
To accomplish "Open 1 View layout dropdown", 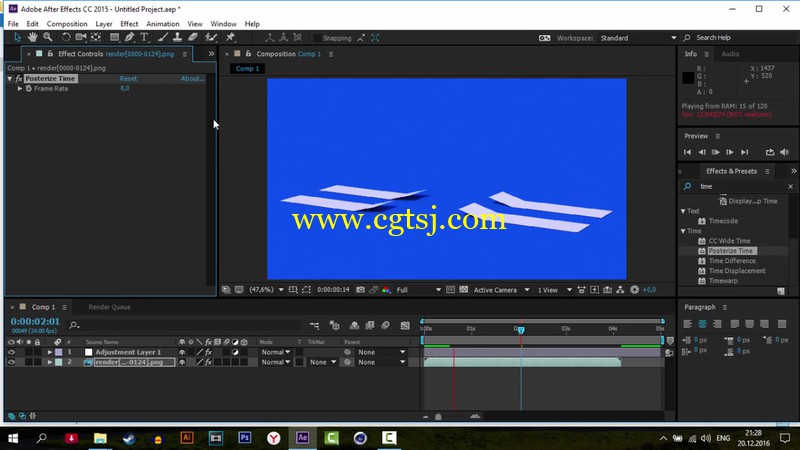I will pyautogui.click(x=554, y=290).
